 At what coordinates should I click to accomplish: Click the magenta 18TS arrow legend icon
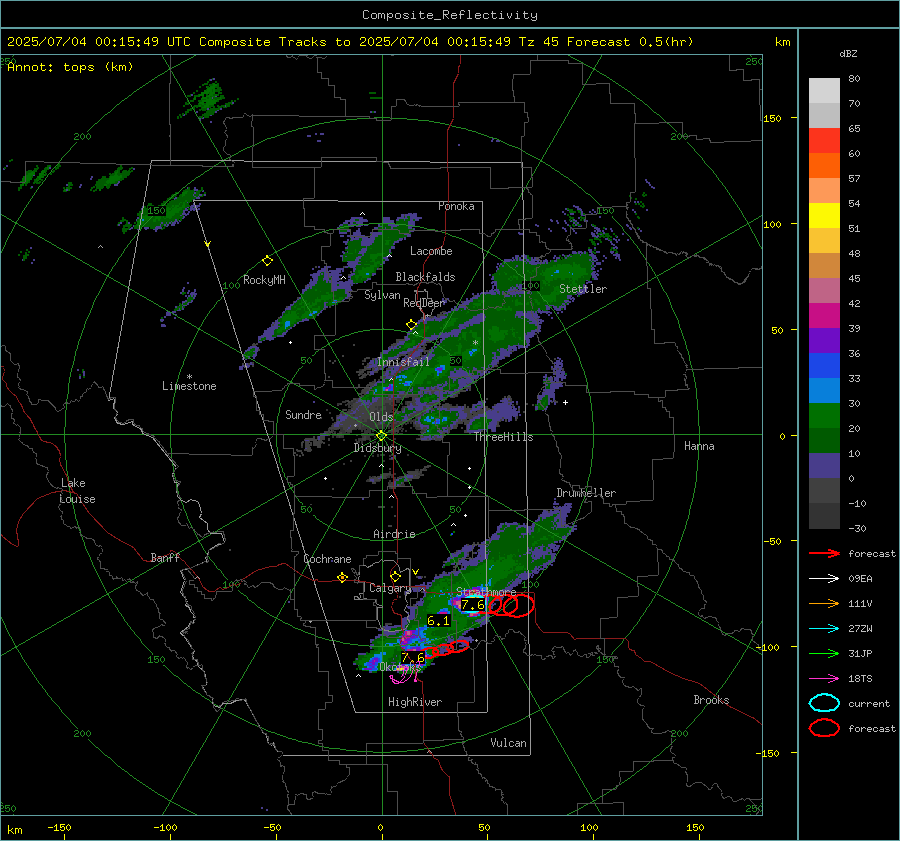click(x=824, y=678)
